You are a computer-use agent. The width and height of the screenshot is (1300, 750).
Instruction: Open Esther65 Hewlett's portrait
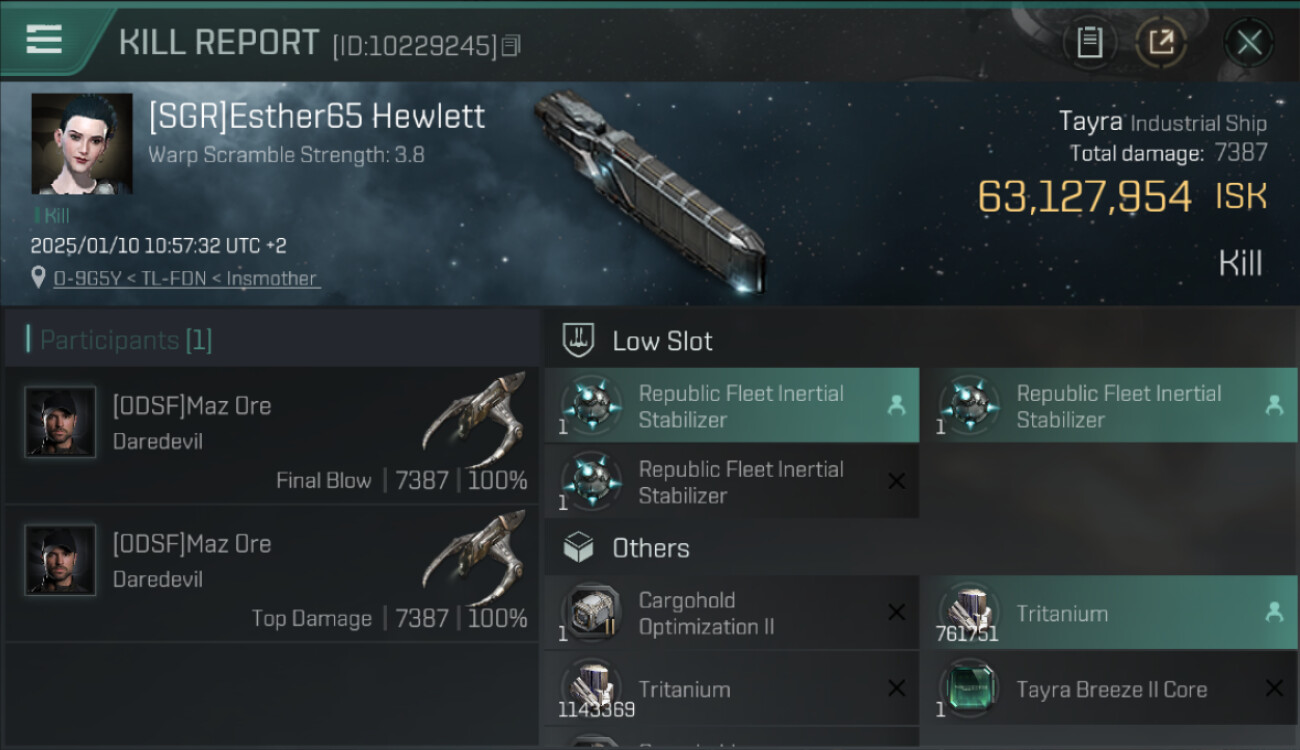pyautogui.click(x=81, y=144)
